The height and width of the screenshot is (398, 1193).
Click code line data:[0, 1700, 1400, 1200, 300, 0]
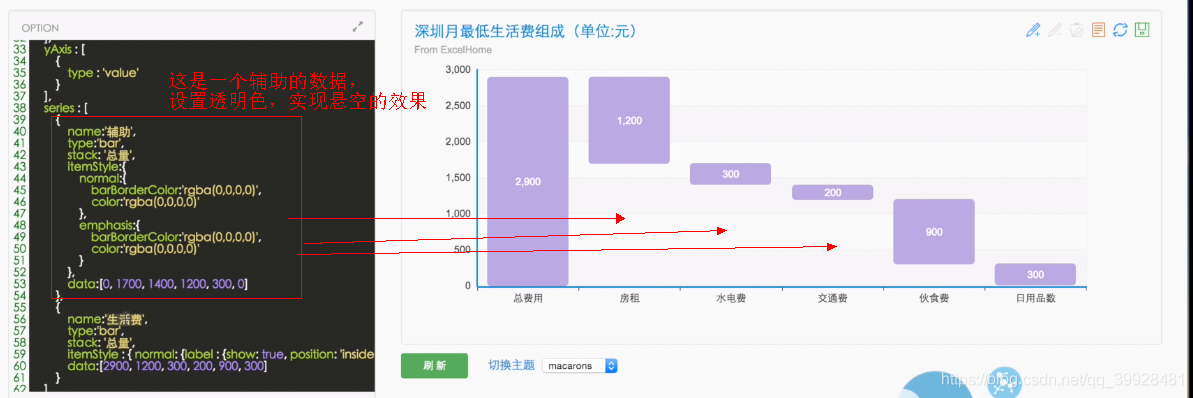[157, 284]
